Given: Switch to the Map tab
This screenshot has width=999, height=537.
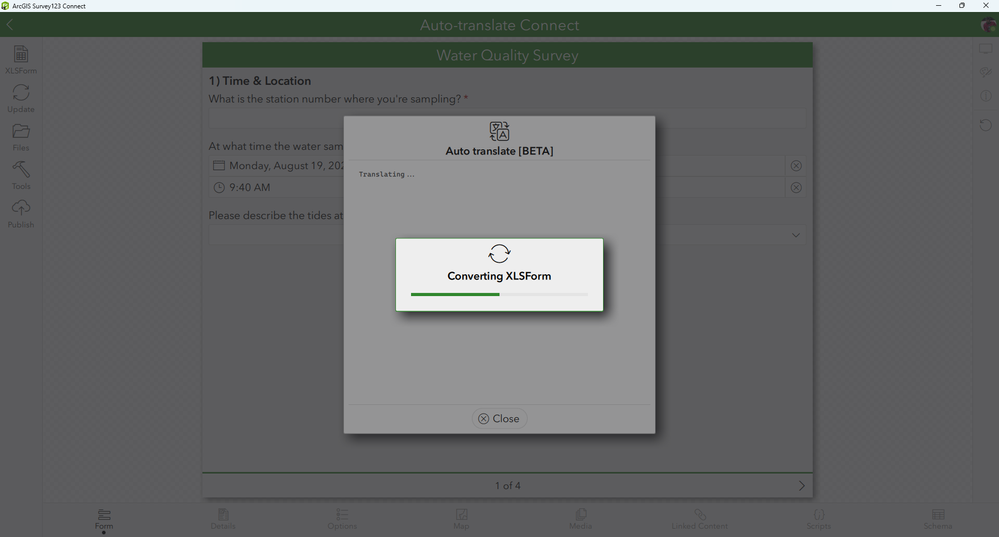Looking at the screenshot, I should (461, 519).
